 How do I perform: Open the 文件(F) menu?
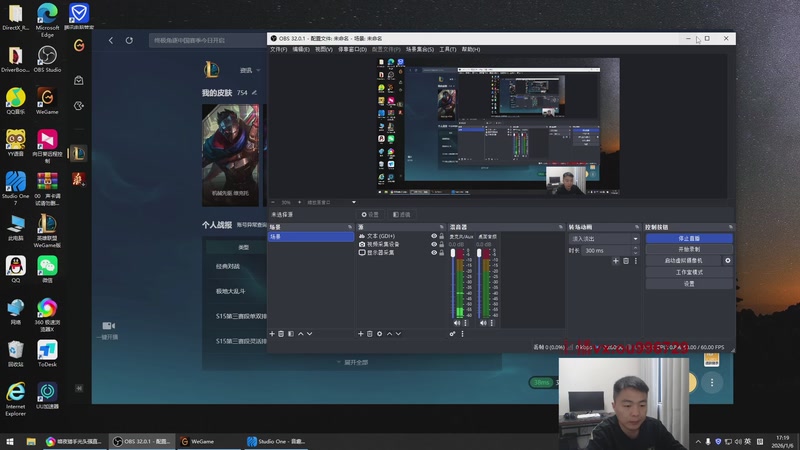click(279, 49)
